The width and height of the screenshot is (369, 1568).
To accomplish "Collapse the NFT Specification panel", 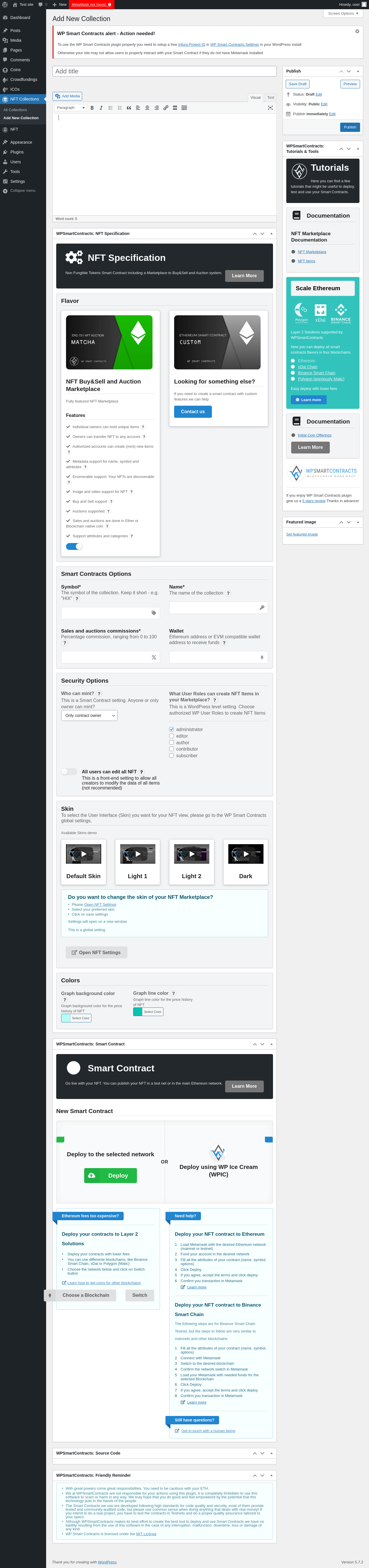I will (x=271, y=234).
